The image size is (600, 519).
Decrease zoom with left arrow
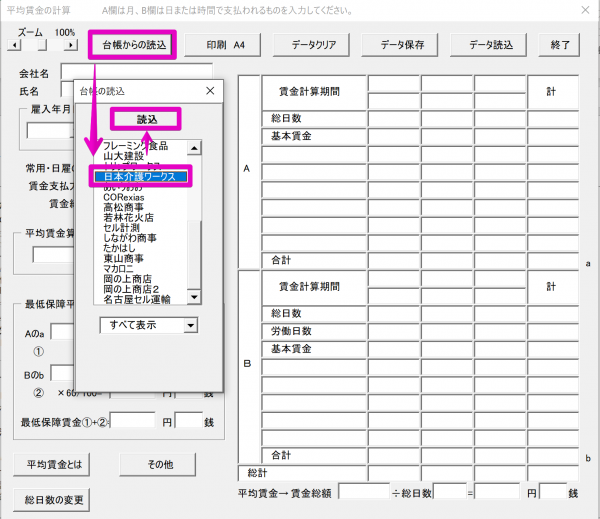click(x=14, y=45)
